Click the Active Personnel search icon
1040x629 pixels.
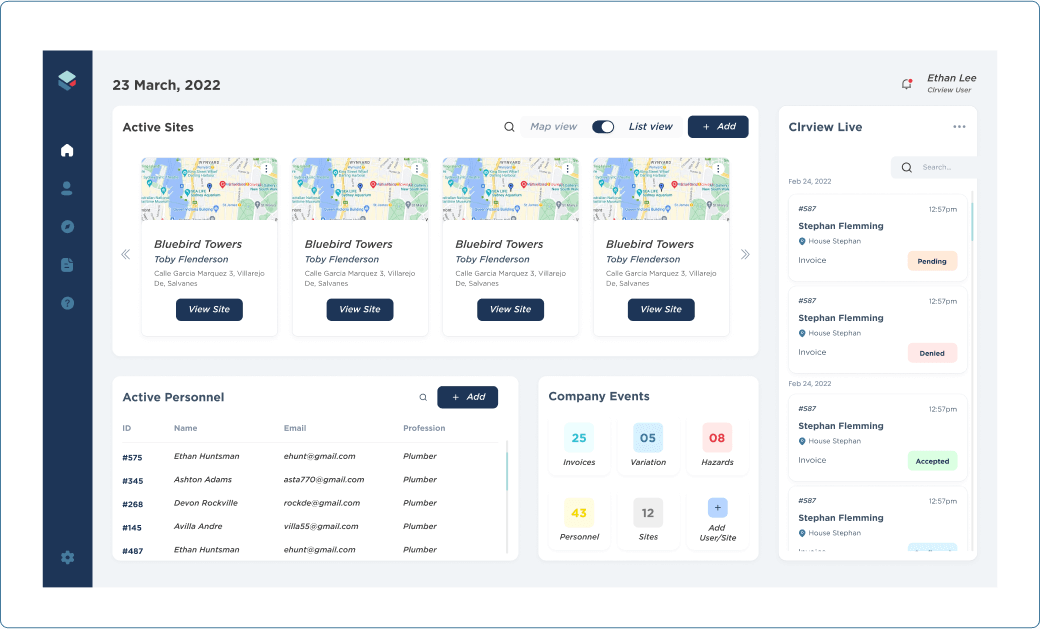(423, 397)
